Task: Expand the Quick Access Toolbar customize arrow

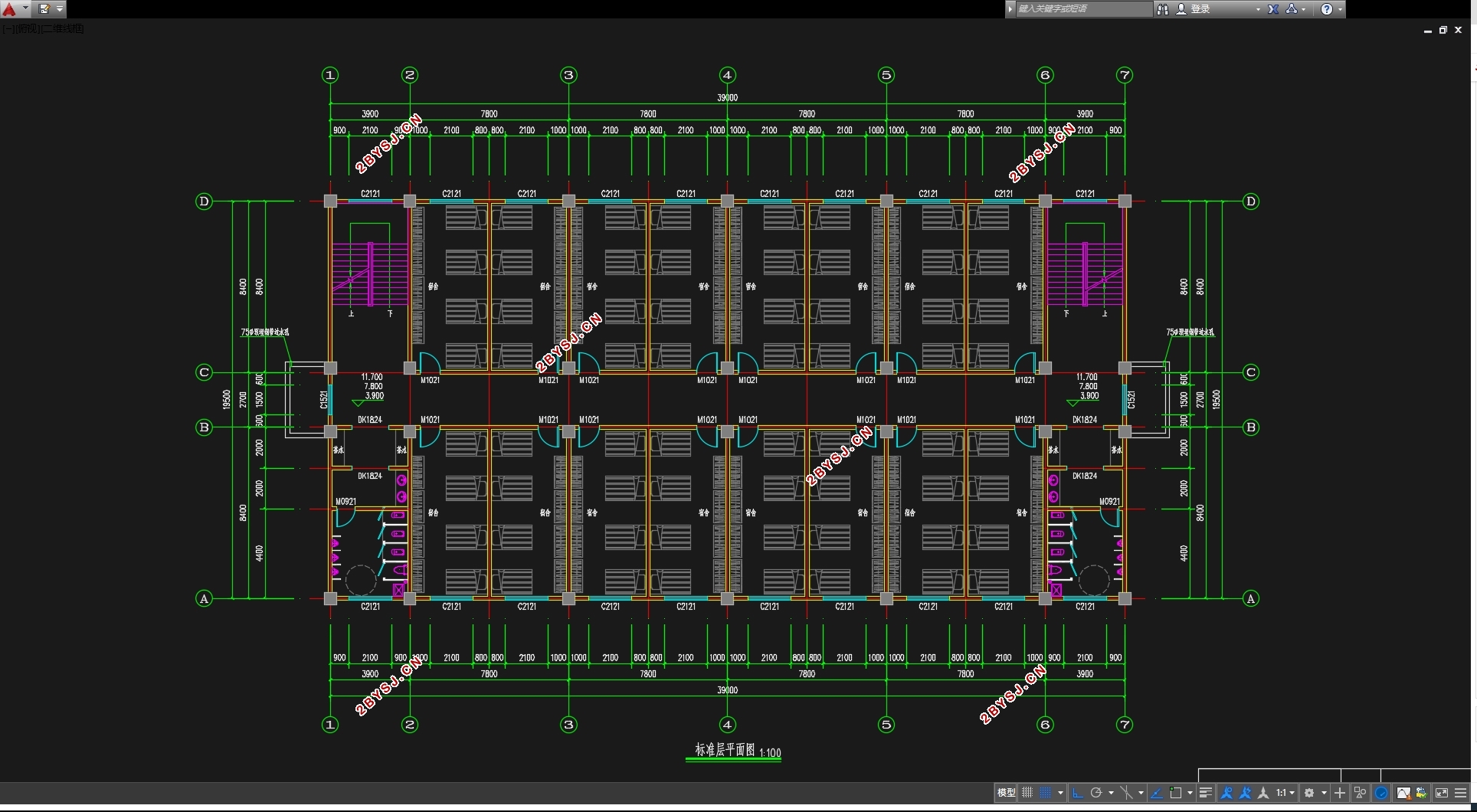Action: 60,9
